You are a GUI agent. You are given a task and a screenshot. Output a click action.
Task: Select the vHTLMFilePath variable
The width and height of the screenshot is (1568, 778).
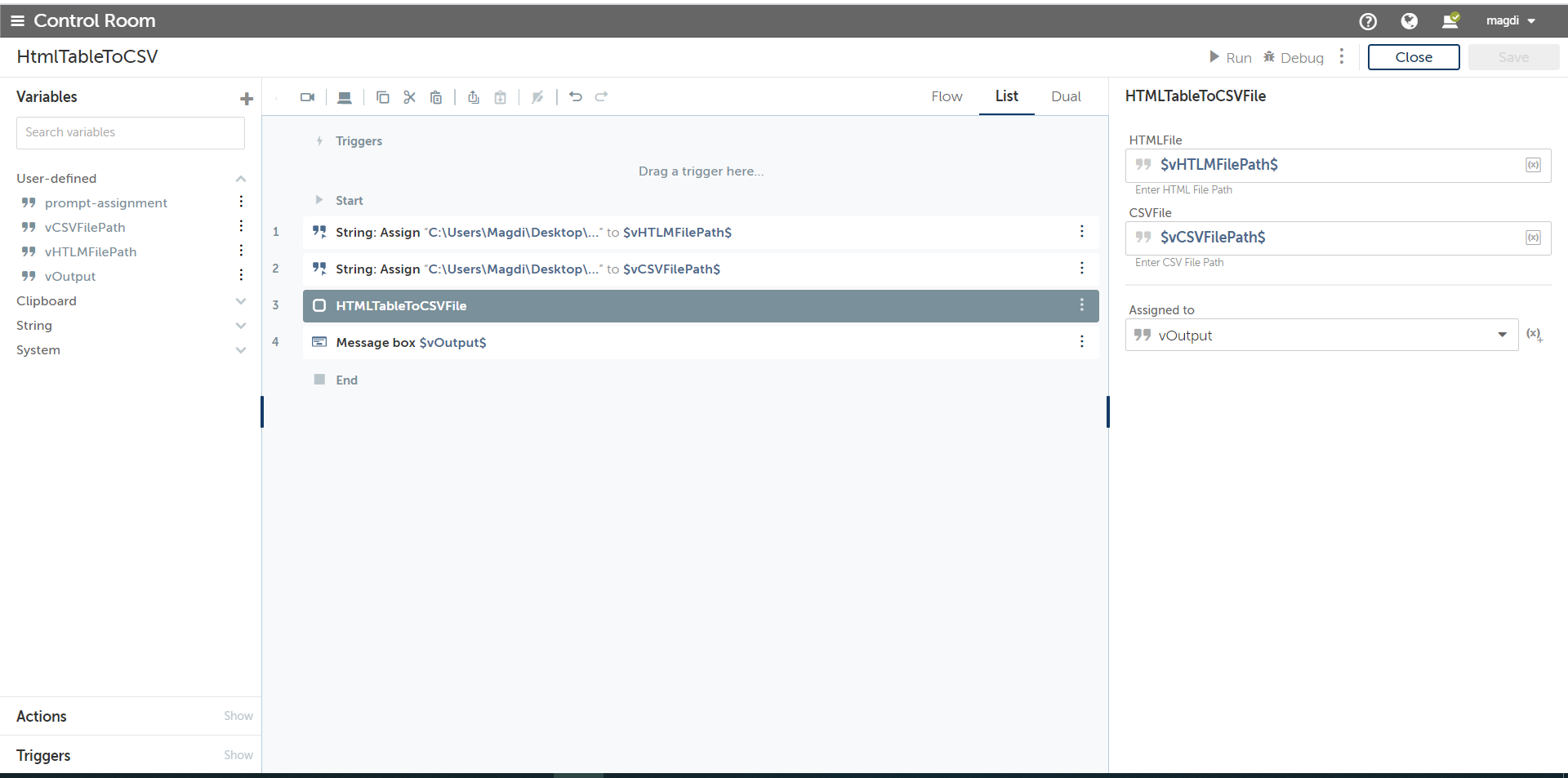coord(91,251)
